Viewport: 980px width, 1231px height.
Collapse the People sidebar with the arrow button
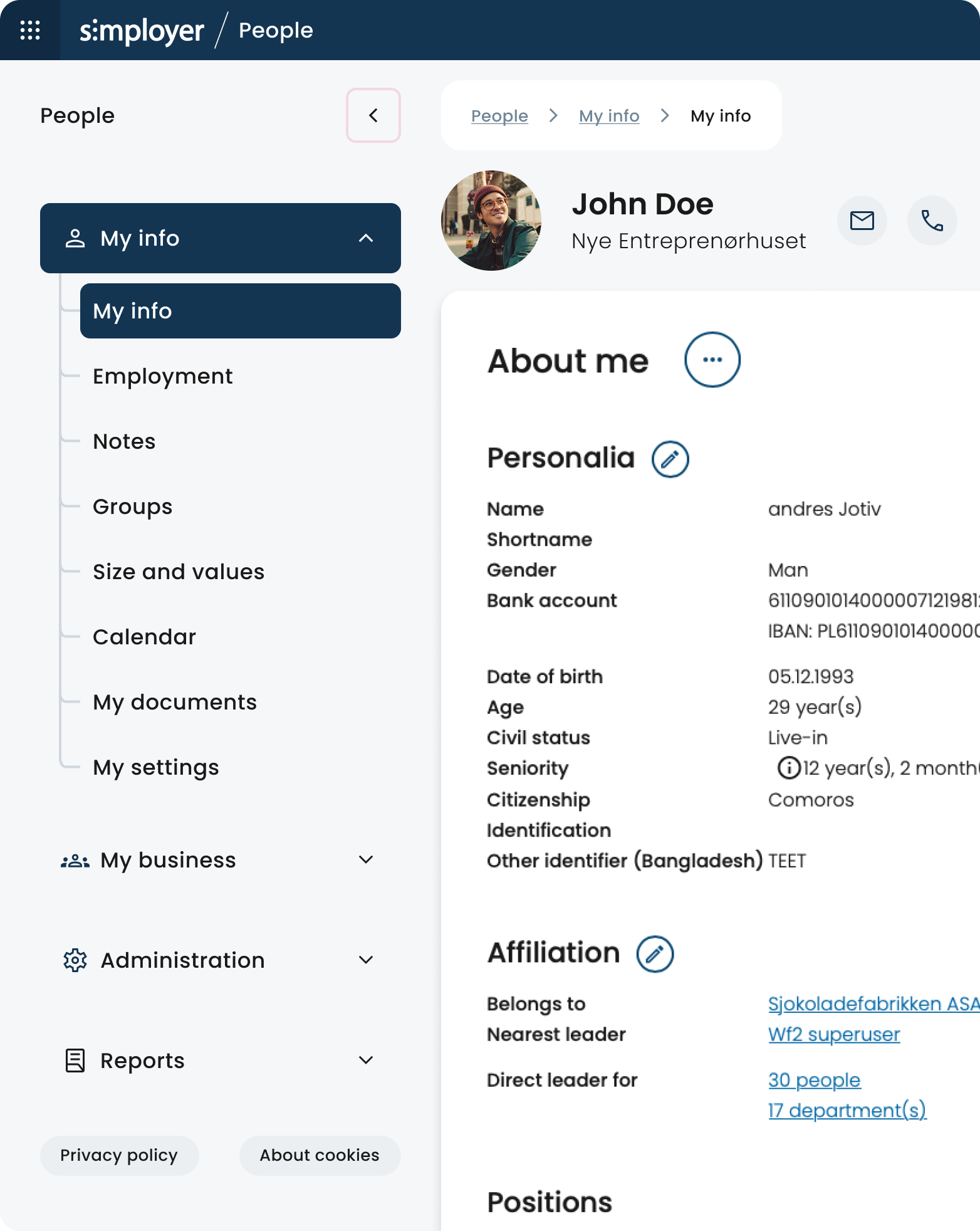(373, 115)
